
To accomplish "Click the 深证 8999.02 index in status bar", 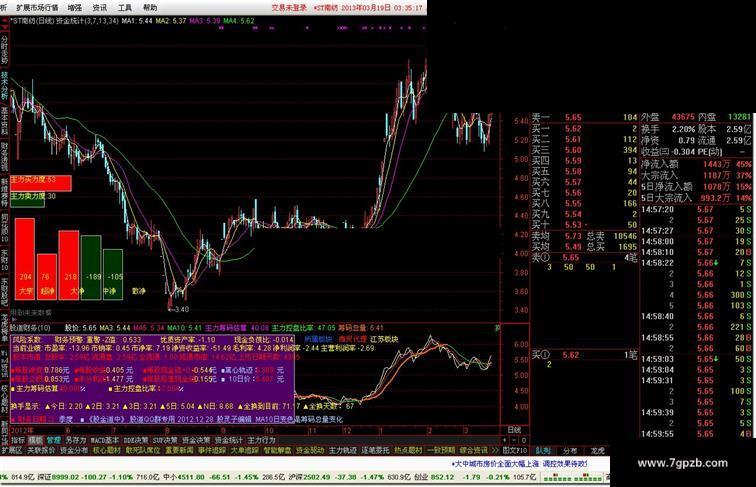I will click(x=58, y=477).
